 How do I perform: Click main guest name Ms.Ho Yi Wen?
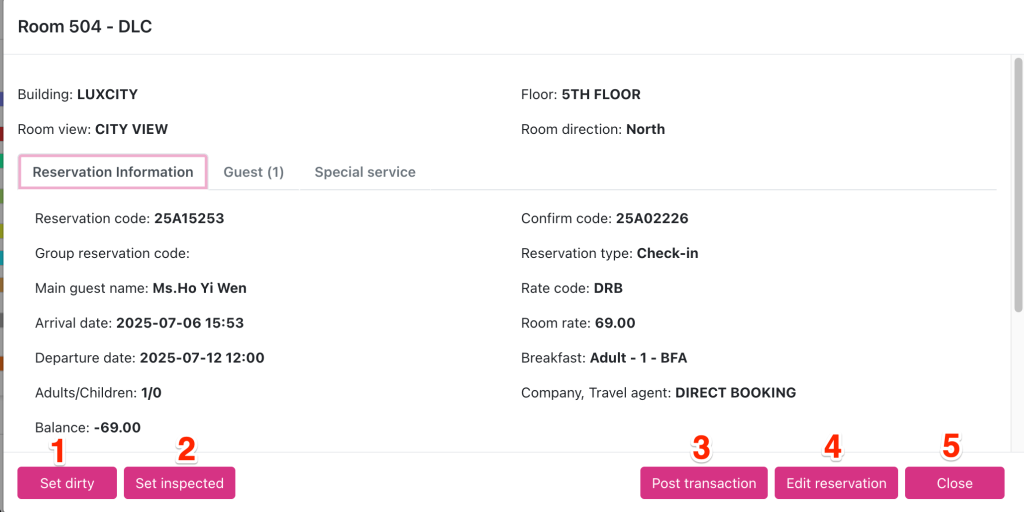(199, 288)
